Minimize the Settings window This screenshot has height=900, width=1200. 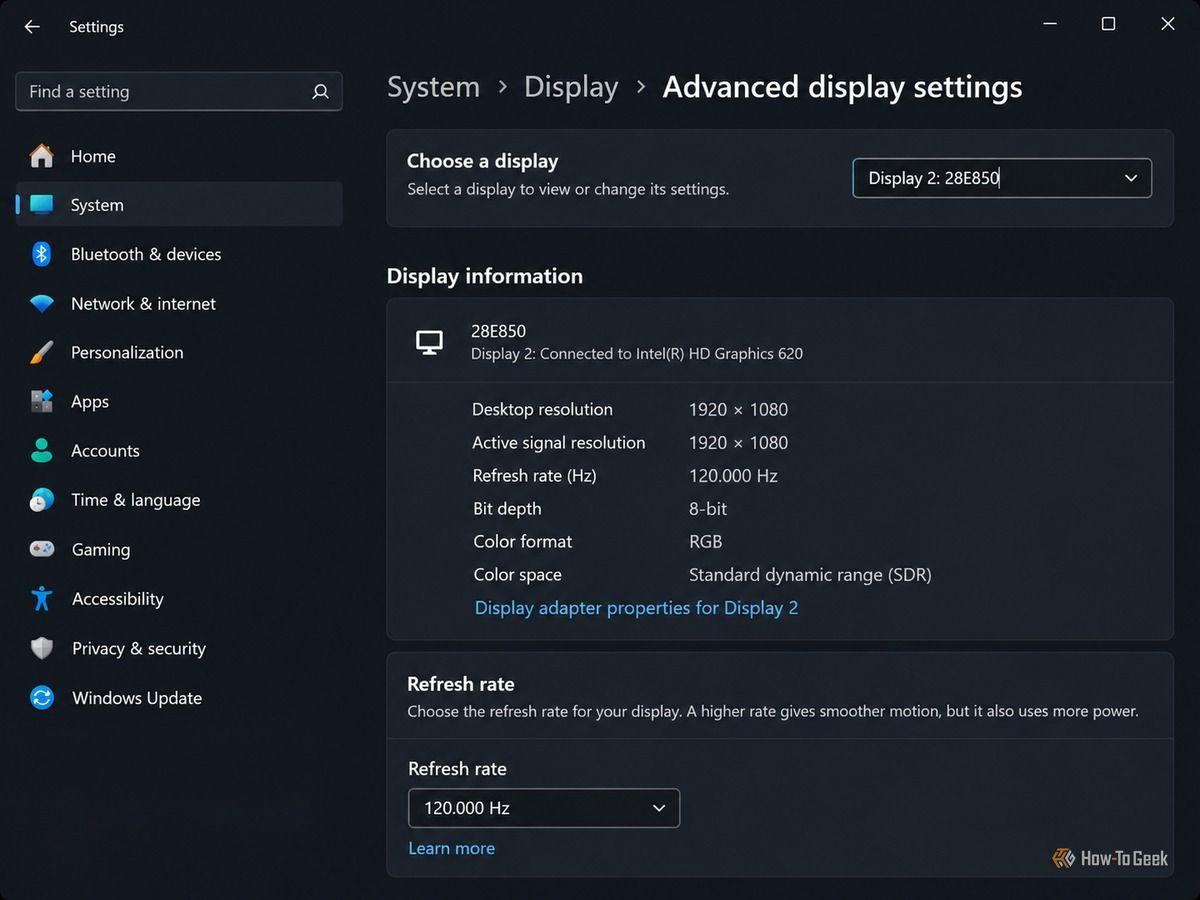(1049, 24)
